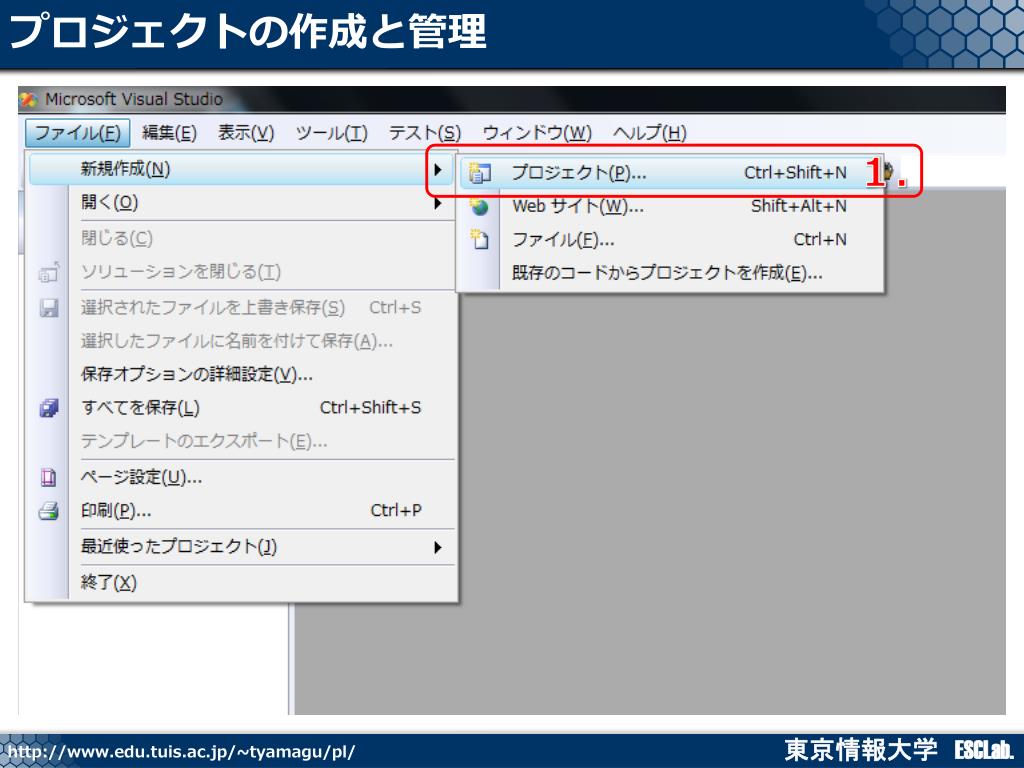The image size is (1024, 768).
Task: Click the floppy disk save icon
Action: (49, 308)
